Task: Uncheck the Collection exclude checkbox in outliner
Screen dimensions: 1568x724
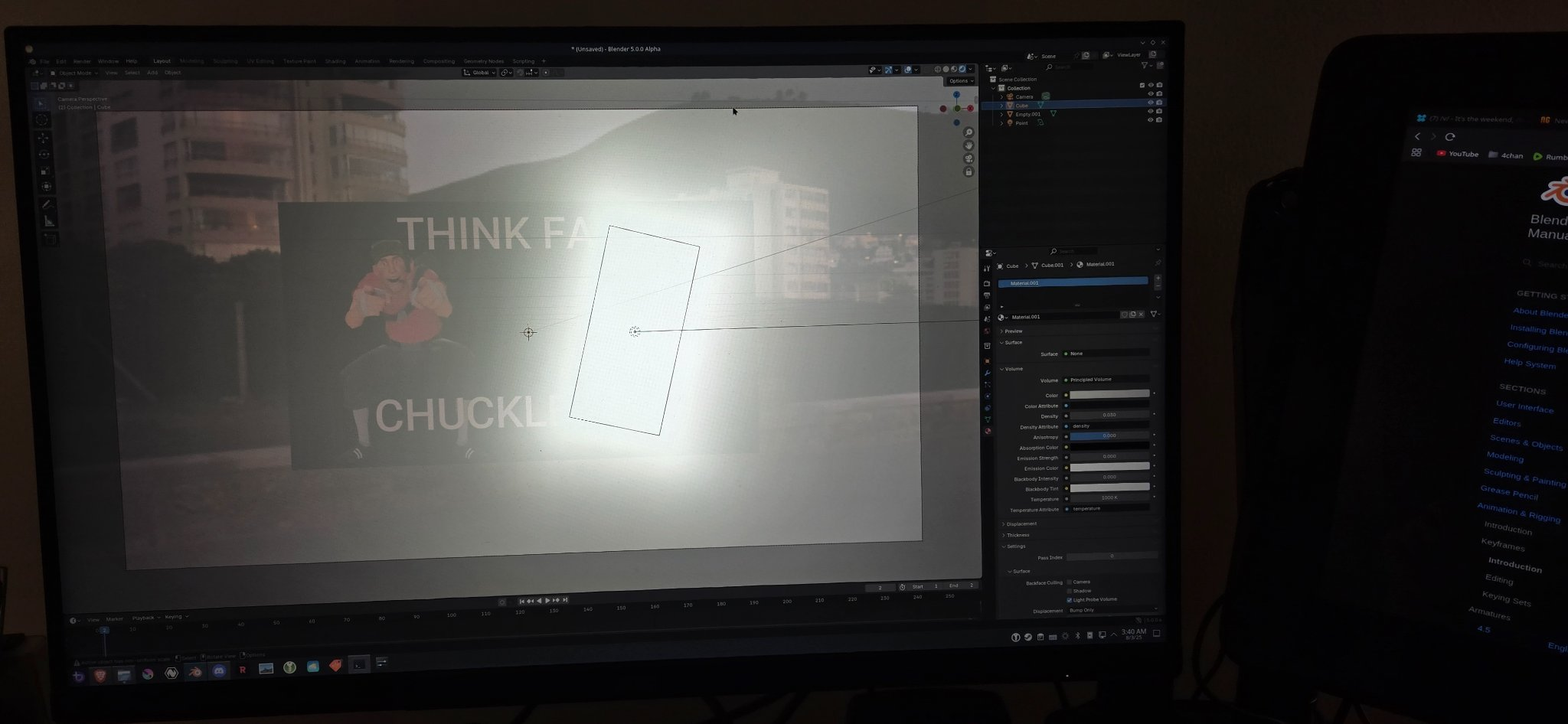Action: 1142,85
